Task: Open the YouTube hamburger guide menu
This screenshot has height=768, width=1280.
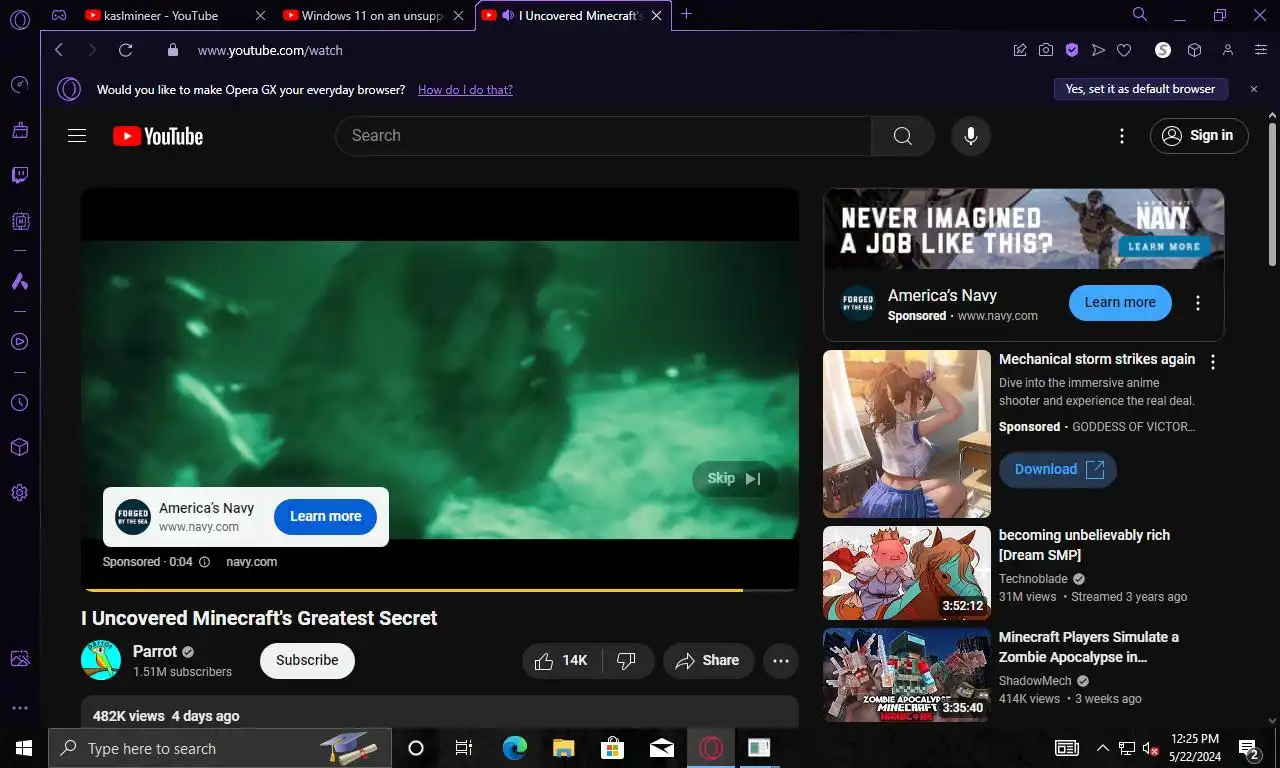Action: [x=77, y=136]
